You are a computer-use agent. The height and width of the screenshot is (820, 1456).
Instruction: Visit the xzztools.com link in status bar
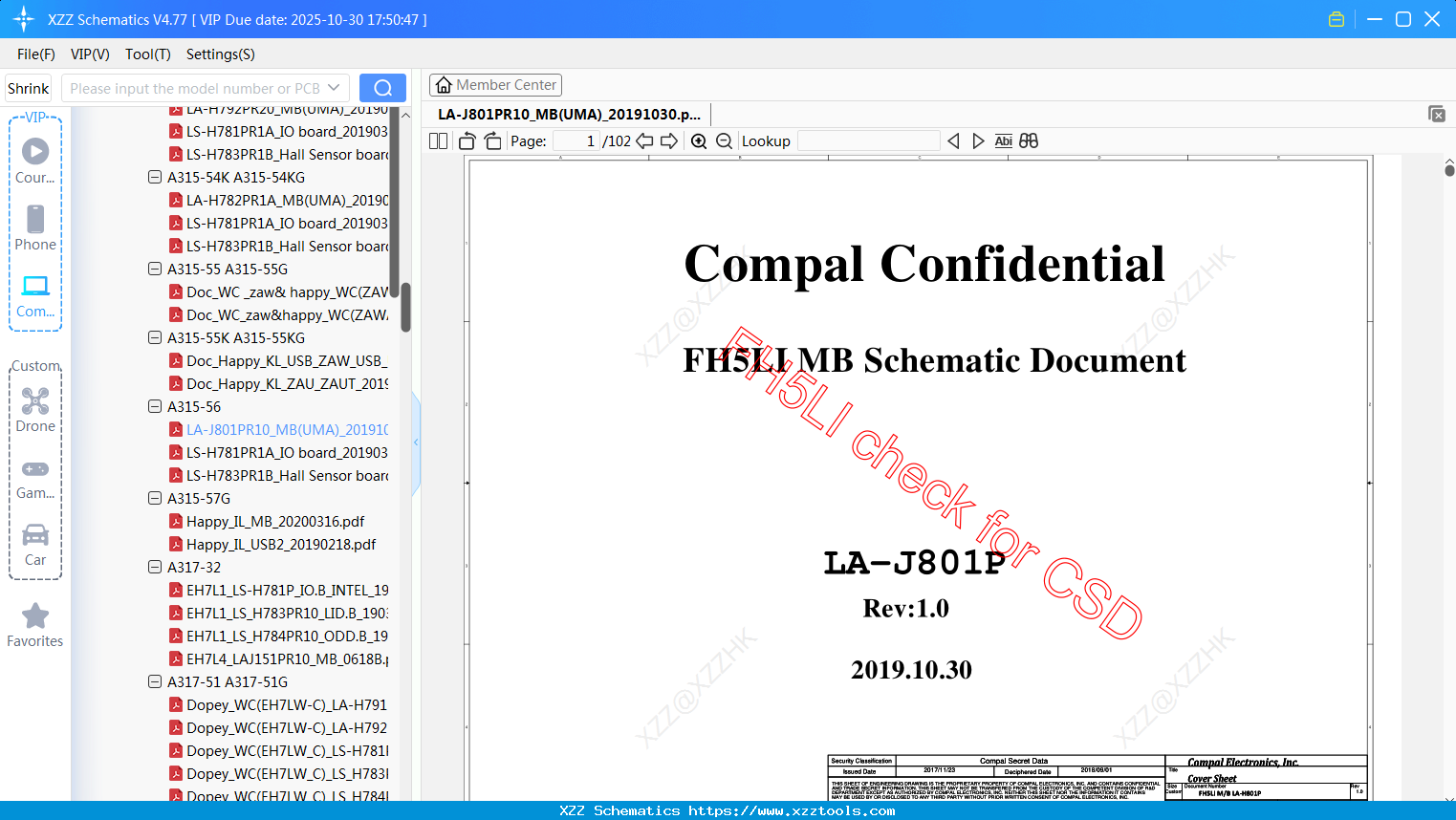792,810
